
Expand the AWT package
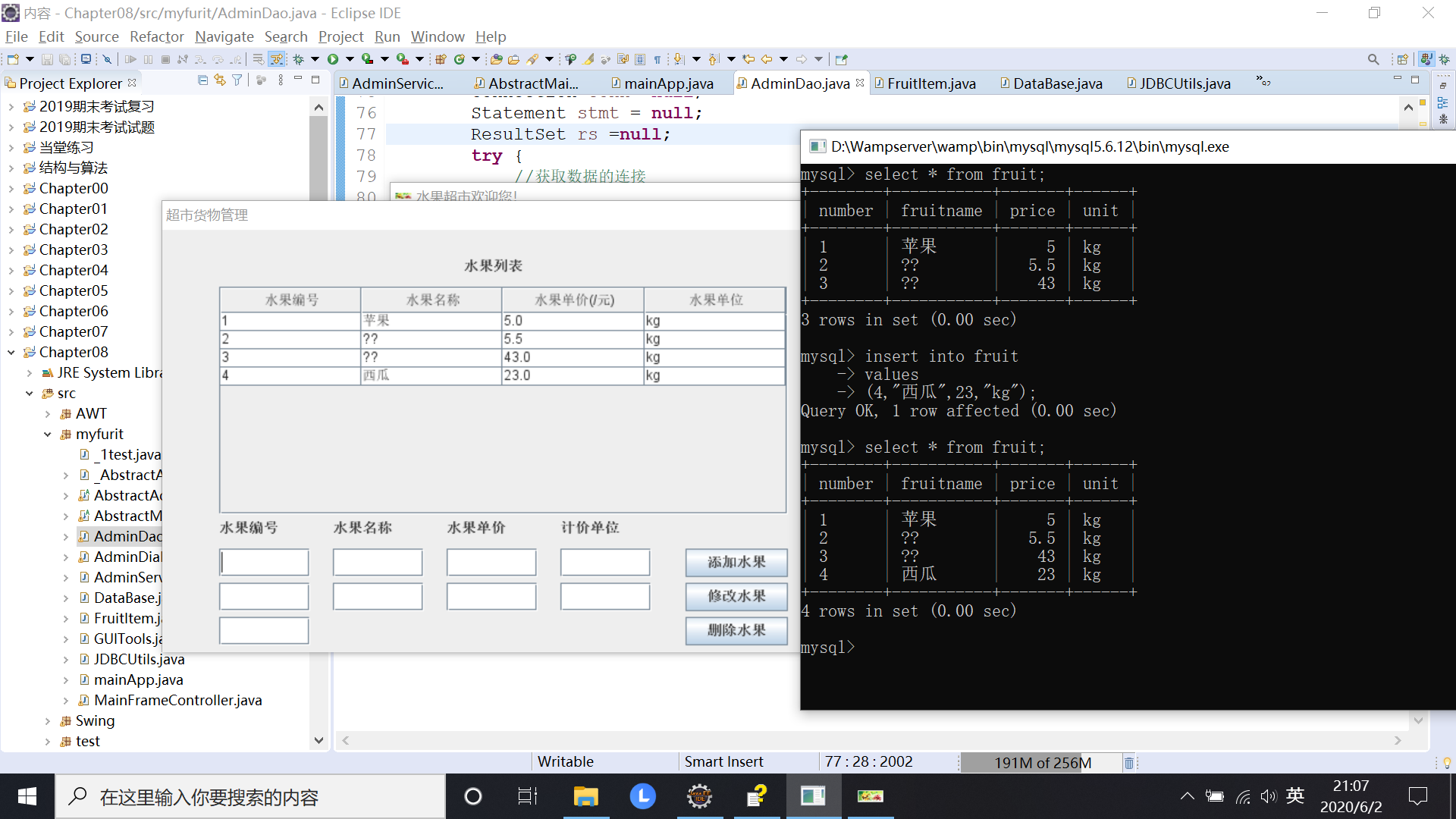(x=48, y=414)
